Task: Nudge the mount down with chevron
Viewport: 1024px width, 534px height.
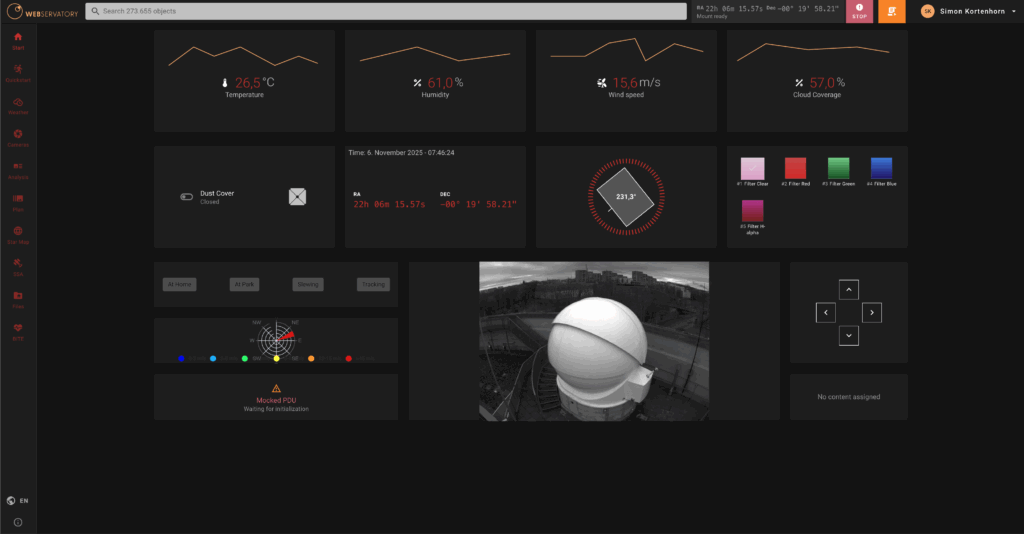Action: click(848, 336)
